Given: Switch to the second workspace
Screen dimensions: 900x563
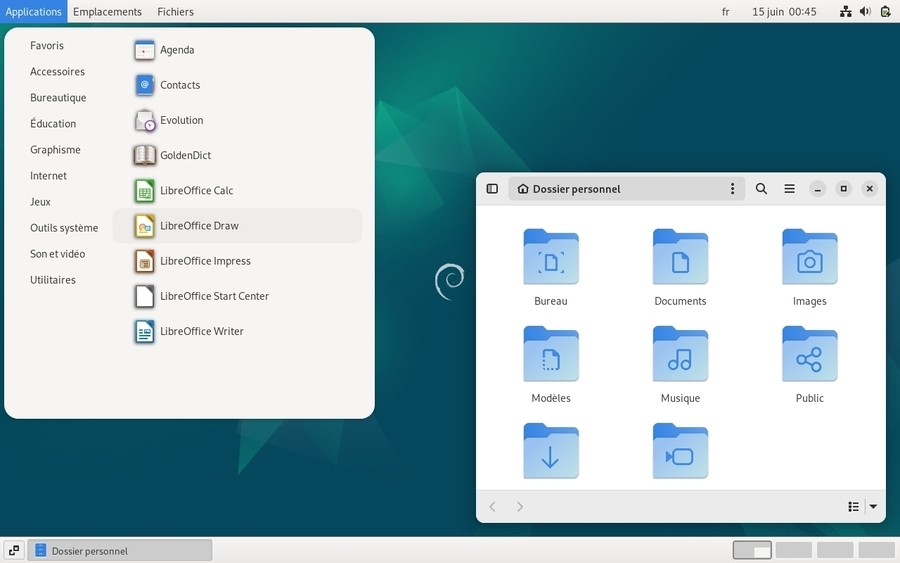Looking at the screenshot, I should [x=793, y=550].
